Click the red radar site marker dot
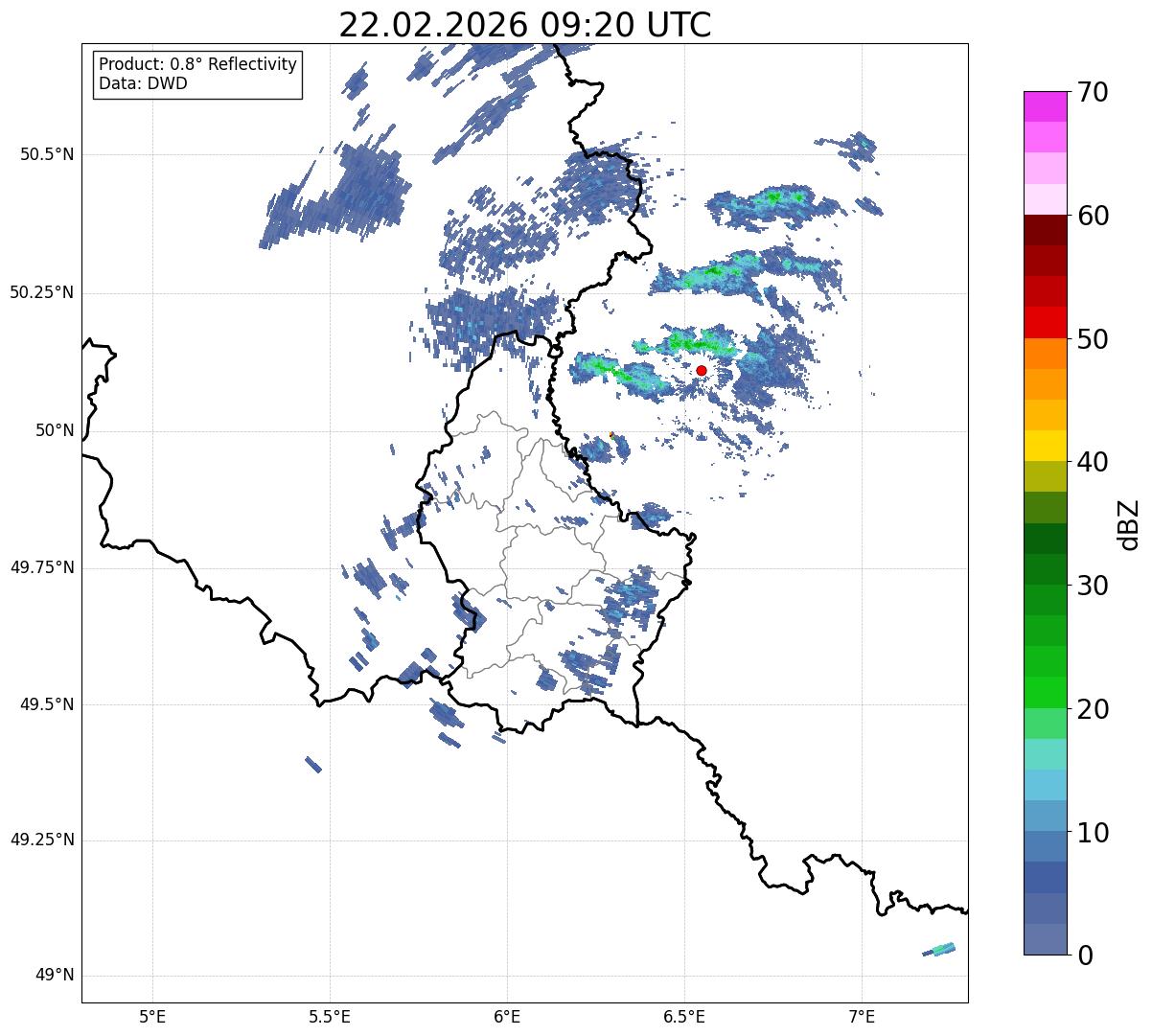This screenshot has height=1036, width=1152. [702, 370]
